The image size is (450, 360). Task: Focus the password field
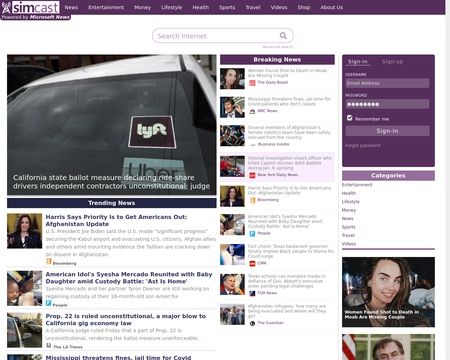click(387, 104)
